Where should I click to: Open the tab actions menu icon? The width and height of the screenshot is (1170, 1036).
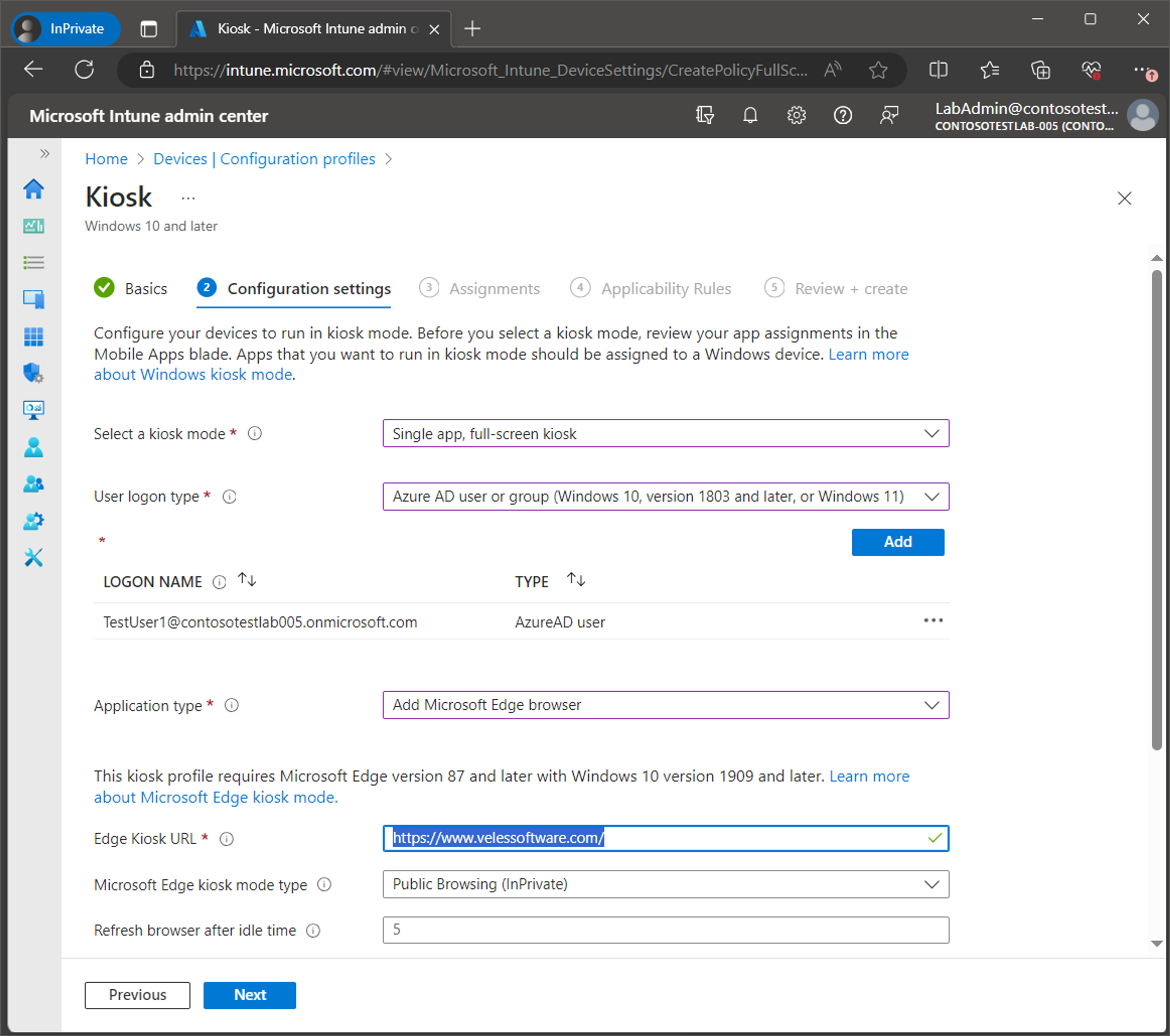[148, 29]
